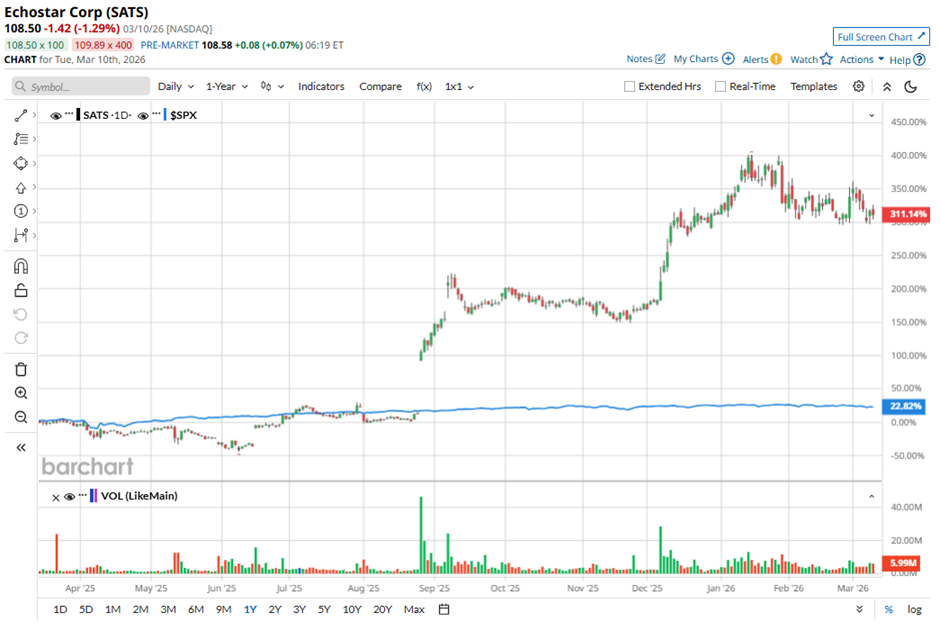
Task: Click the VOL indicator color swatch
Action: pos(94,496)
